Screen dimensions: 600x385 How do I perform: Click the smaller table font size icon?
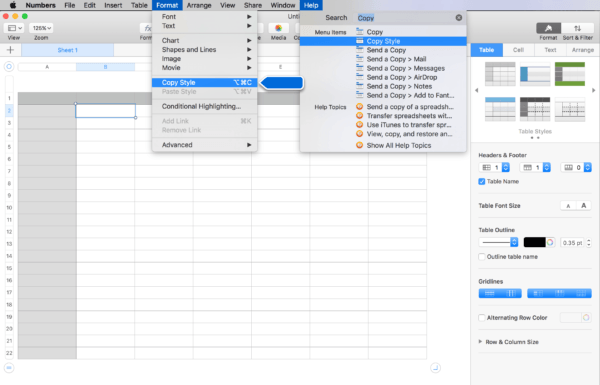[568, 206]
